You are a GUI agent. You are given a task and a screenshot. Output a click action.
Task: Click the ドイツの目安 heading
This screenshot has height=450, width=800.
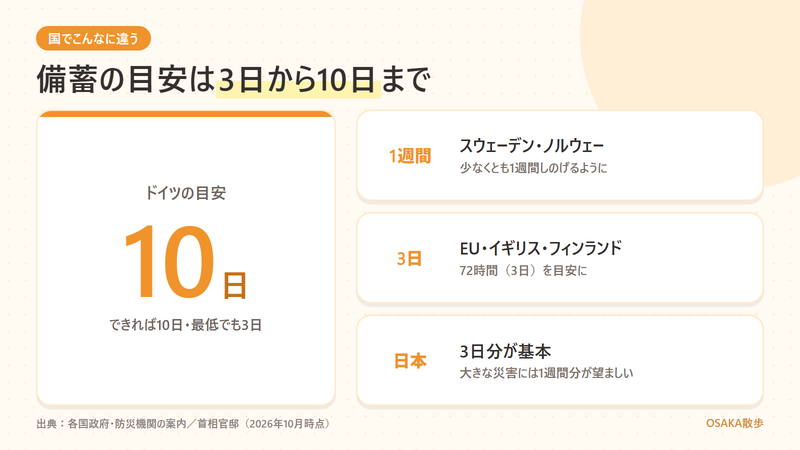(x=186, y=193)
